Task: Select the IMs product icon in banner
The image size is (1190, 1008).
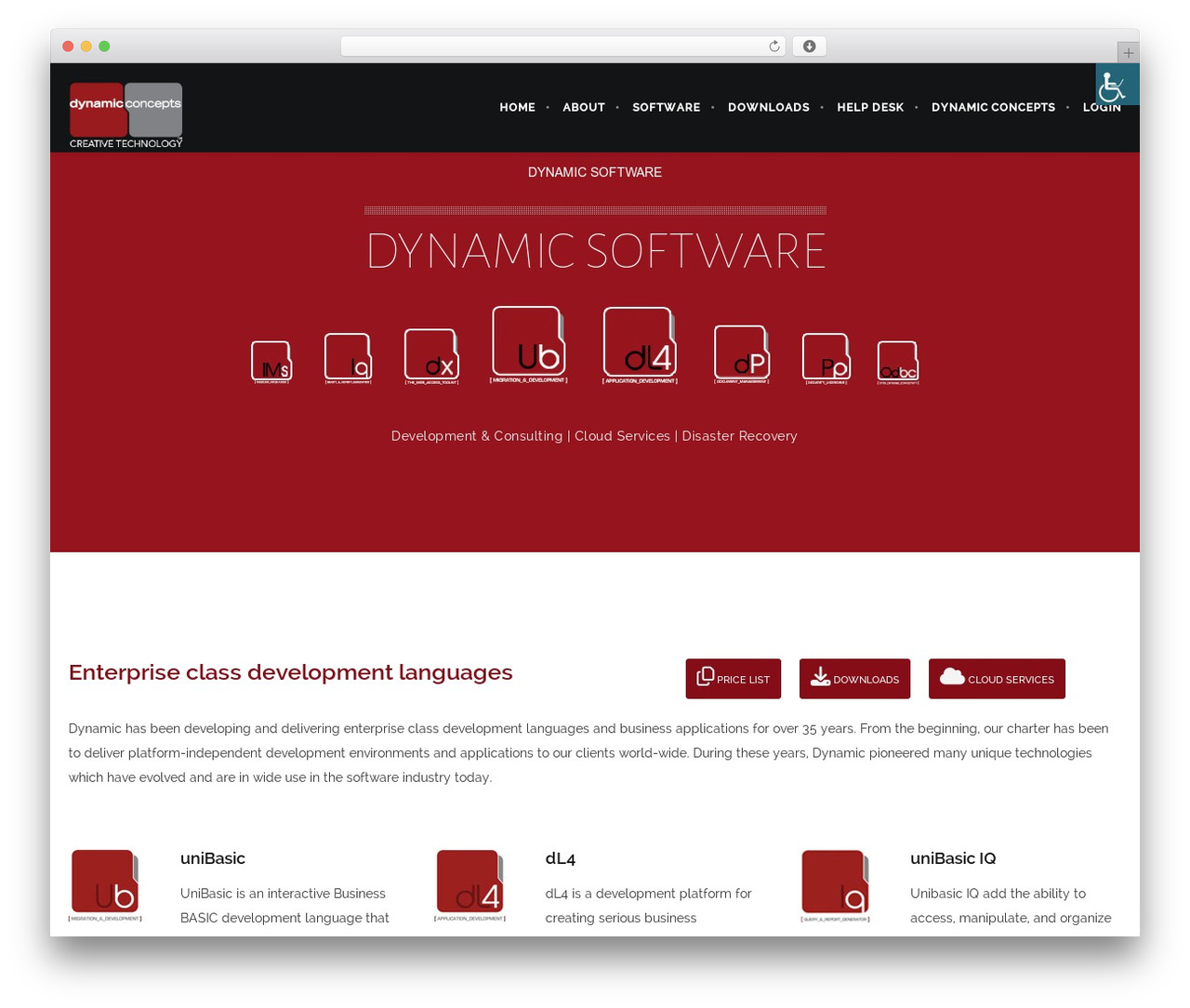Action: (x=271, y=363)
